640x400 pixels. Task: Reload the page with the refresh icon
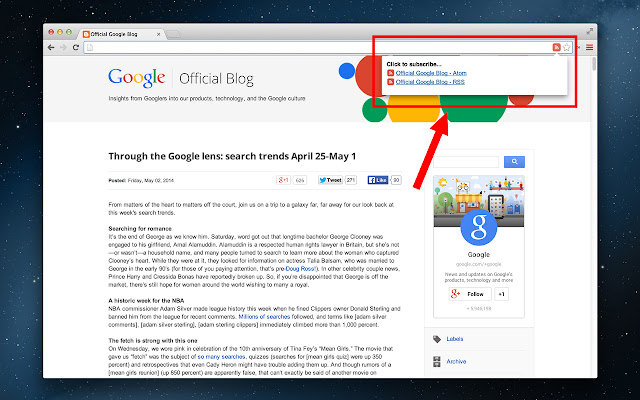76,47
